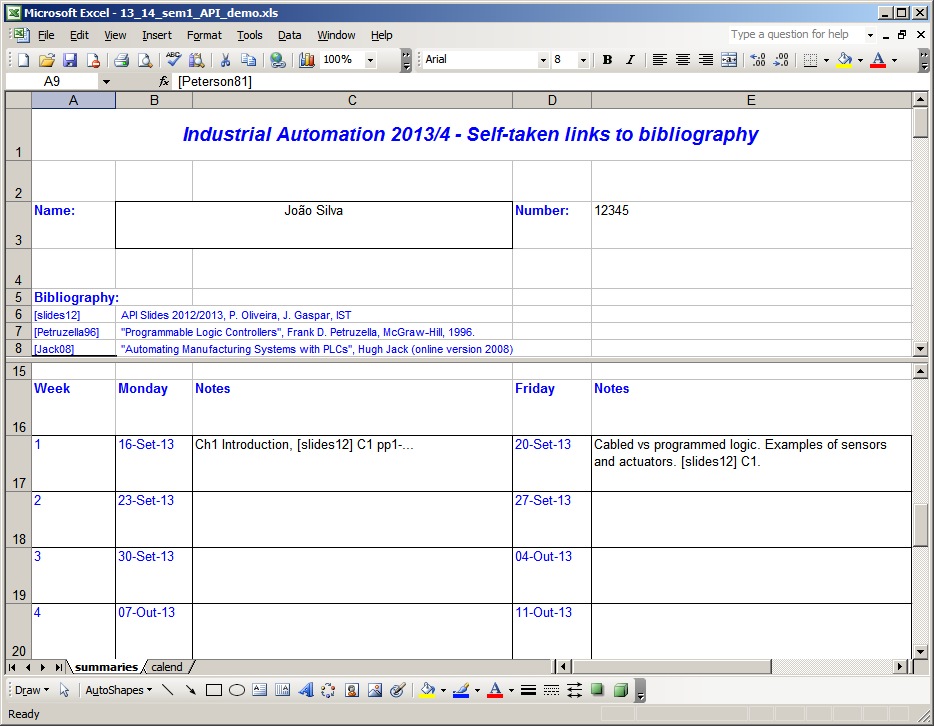
Task: Launch the Chart Wizard
Action: (306, 60)
